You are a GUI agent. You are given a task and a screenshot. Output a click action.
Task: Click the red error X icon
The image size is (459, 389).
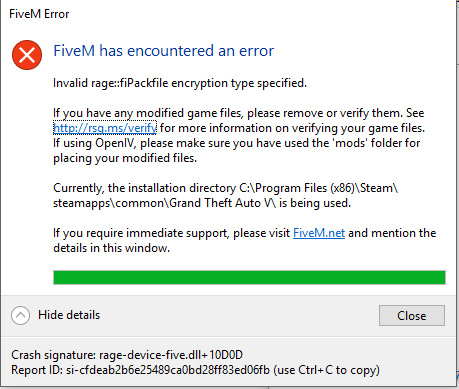27,55
